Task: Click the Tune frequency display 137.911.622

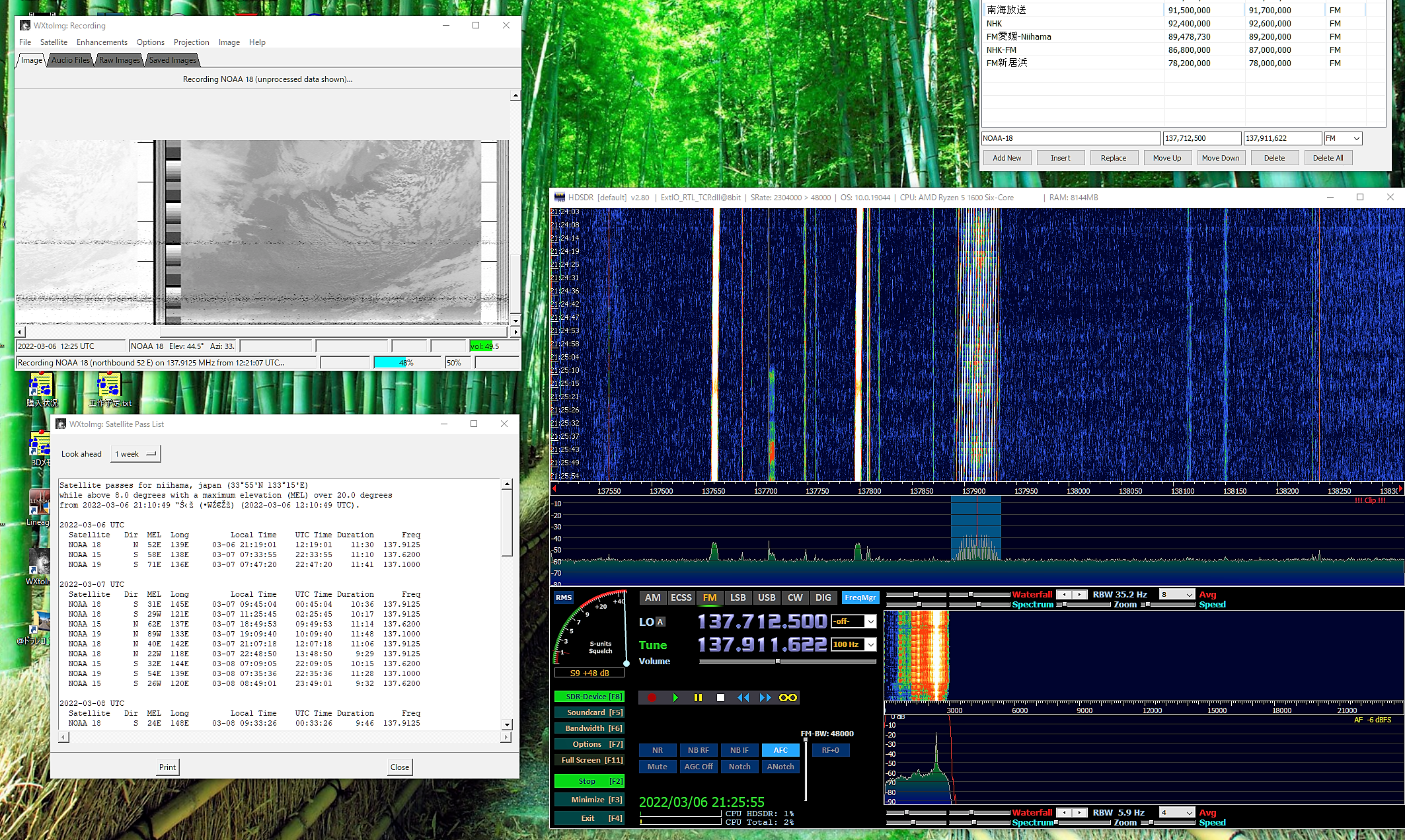Action: (x=762, y=644)
